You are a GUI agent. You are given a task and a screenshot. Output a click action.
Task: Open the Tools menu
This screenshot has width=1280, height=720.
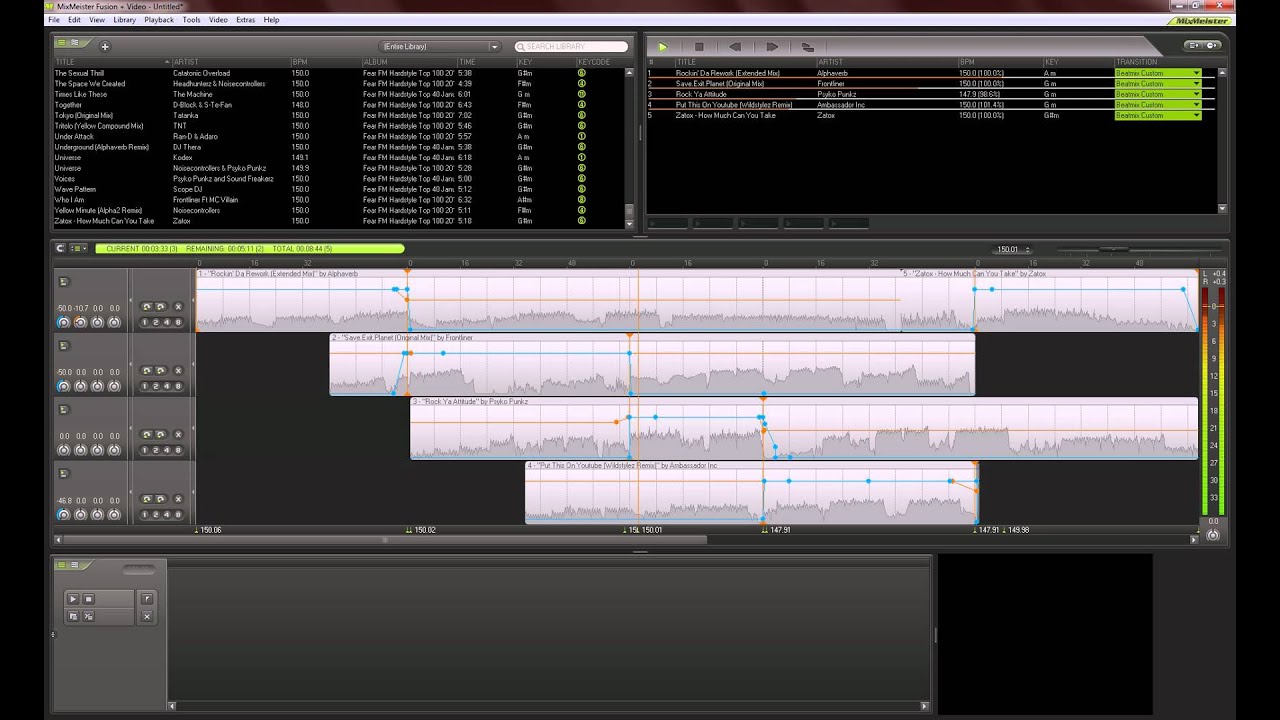pos(191,20)
